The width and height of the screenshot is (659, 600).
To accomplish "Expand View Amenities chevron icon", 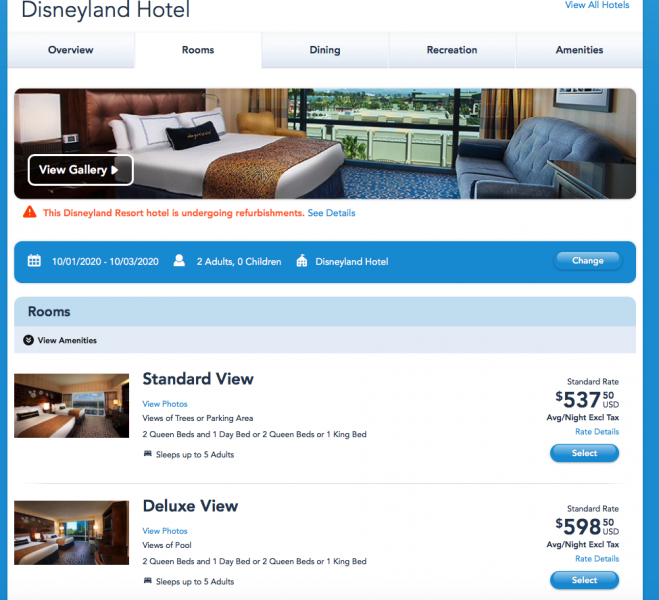I will [29, 340].
